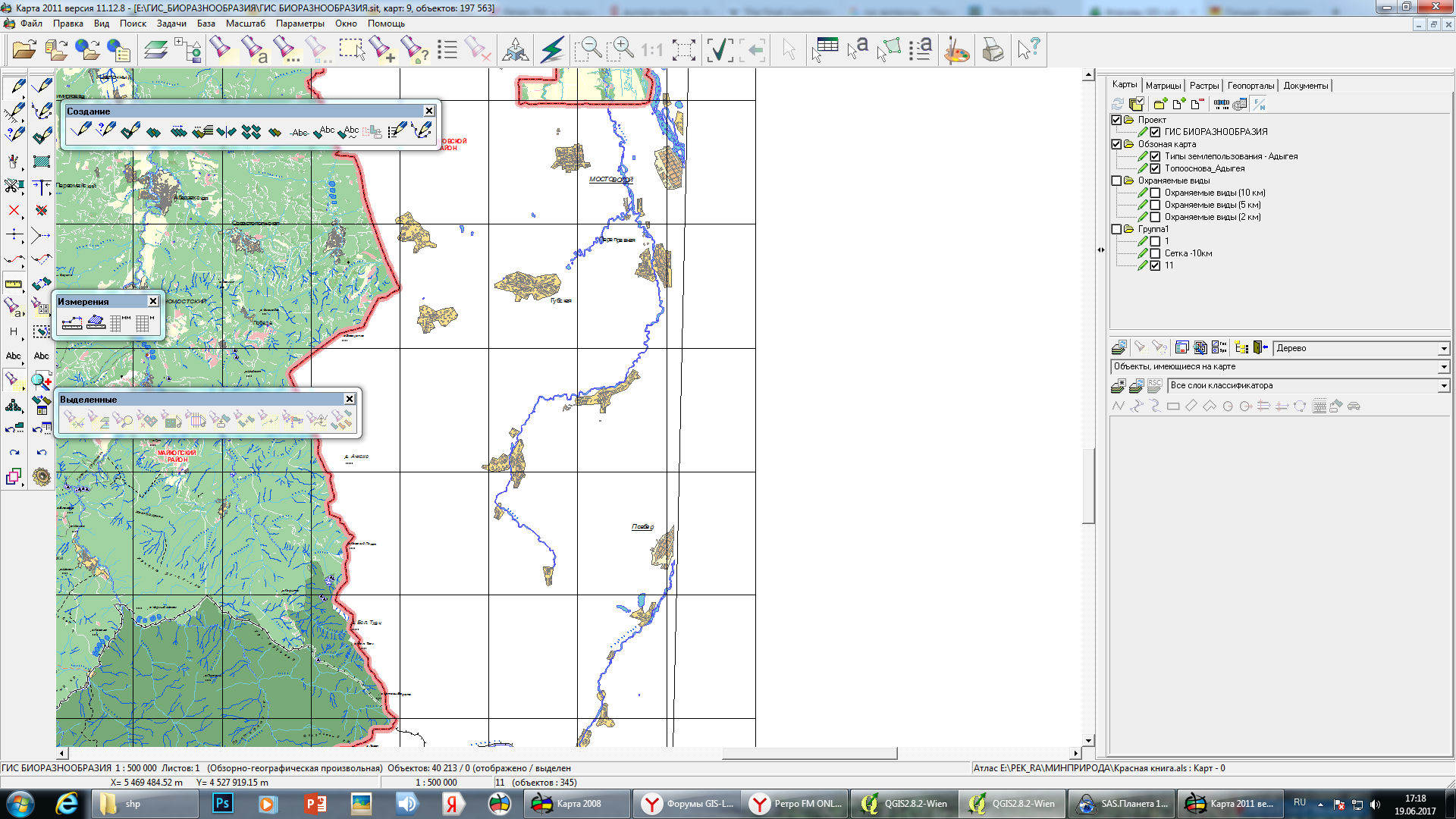Click the map's vertical scrollbar thumb
The width and height of the screenshot is (1456, 819).
tap(1089, 485)
